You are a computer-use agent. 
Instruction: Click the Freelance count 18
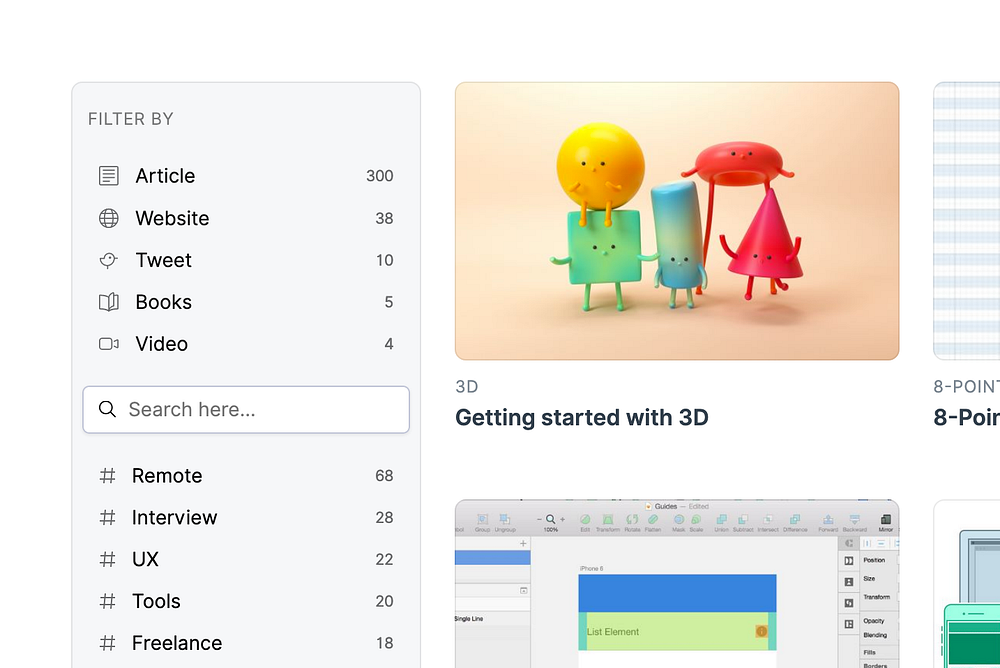click(385, 643)
